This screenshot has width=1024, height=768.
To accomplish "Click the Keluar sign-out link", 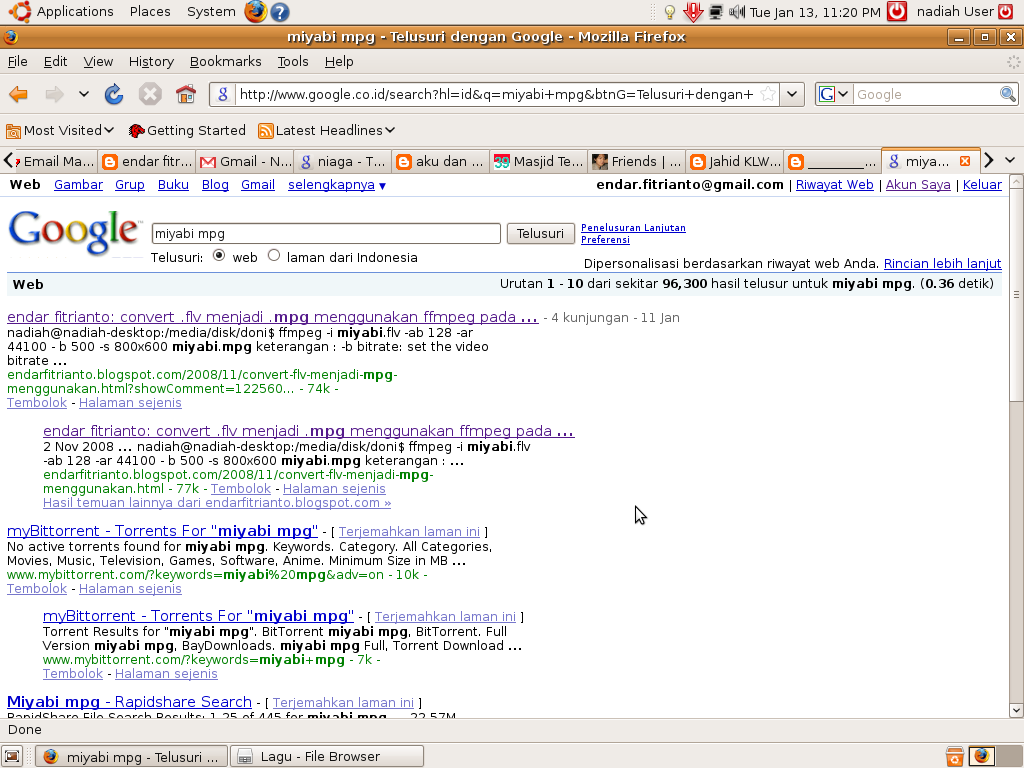I will (x=982, y=185).
